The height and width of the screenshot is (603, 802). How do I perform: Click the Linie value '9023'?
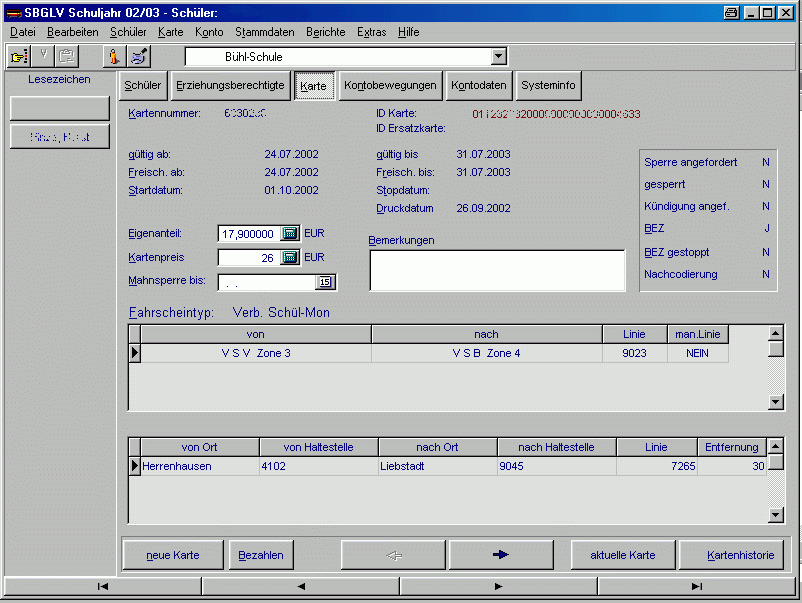click(634, 353)
